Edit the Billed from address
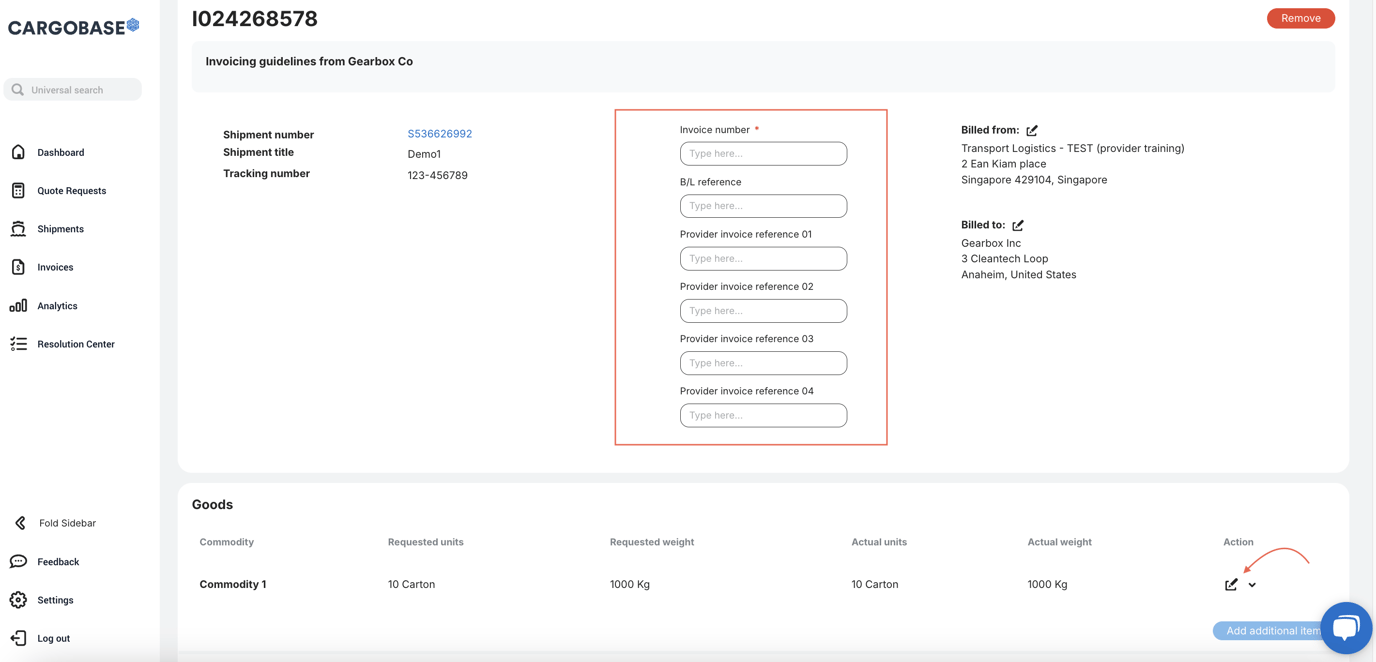Screen dimensions: 1376x662 [1031, 129]
